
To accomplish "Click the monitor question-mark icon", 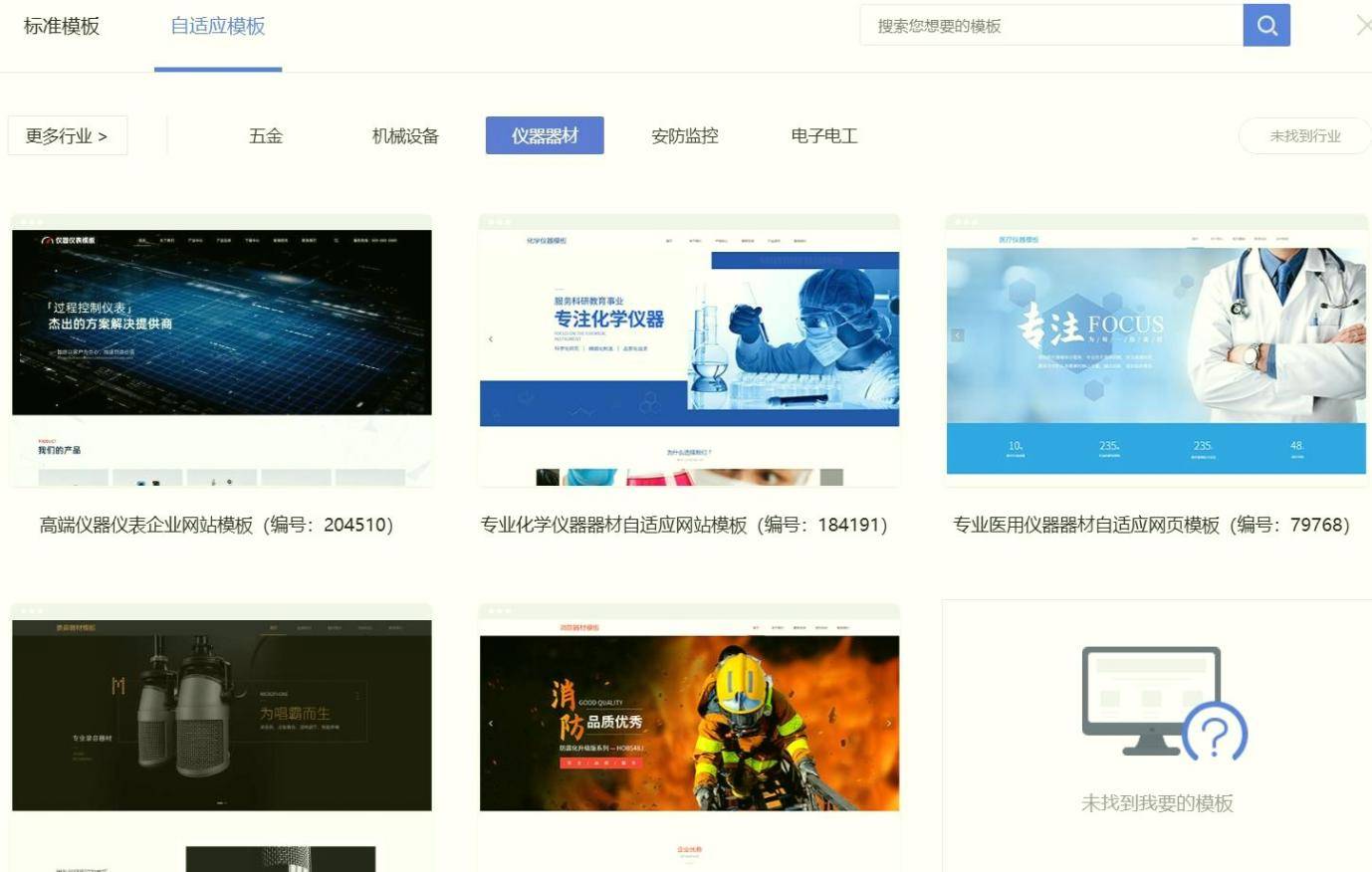I will [1163, 703].
